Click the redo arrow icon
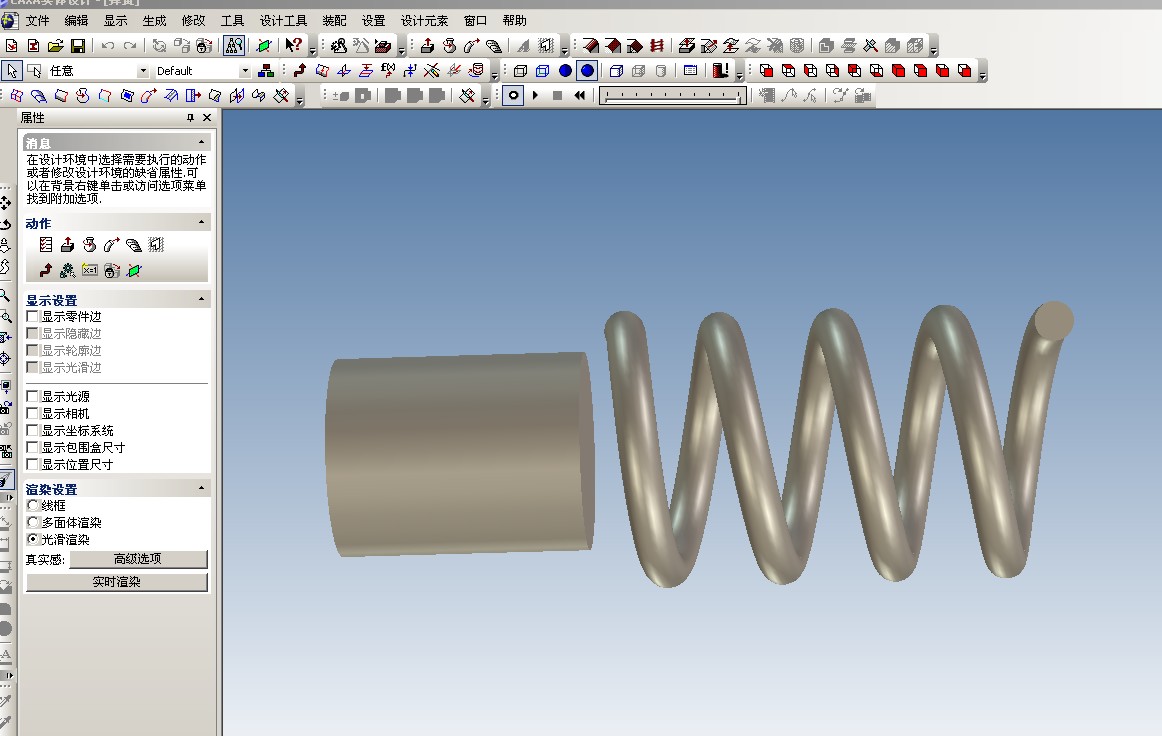1162x736 pixels. click(130, 46)
